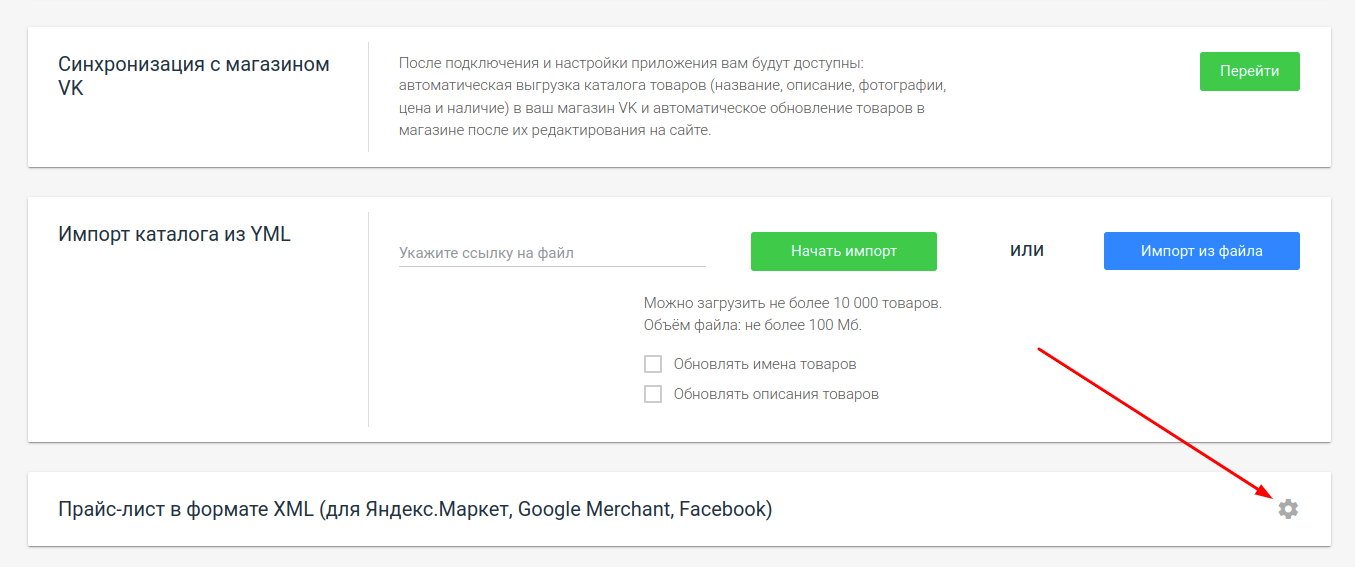
Task: Click the green Перейти button
Action: click(1249, 72)
